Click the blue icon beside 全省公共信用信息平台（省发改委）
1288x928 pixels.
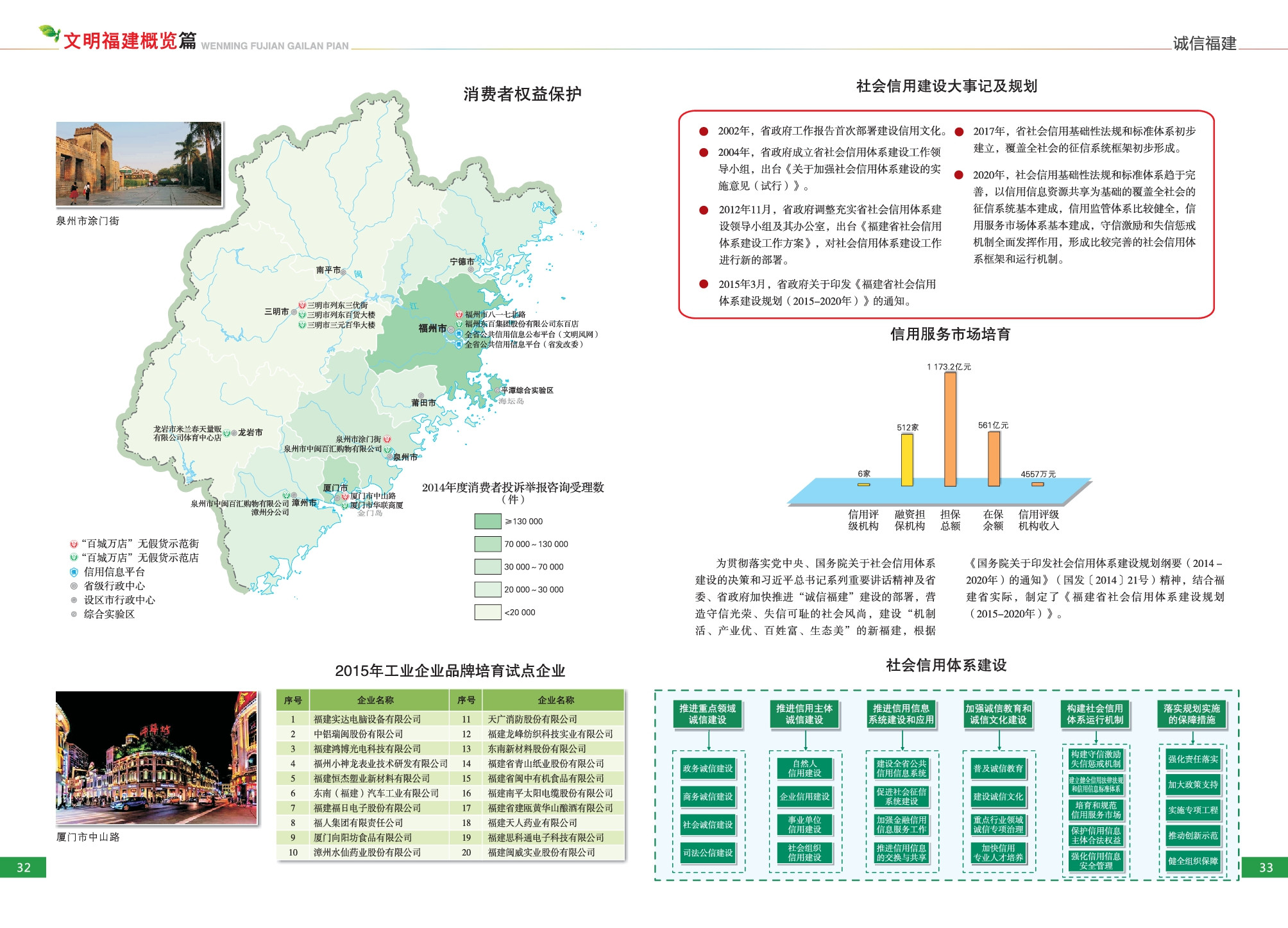tap(459, 344)
